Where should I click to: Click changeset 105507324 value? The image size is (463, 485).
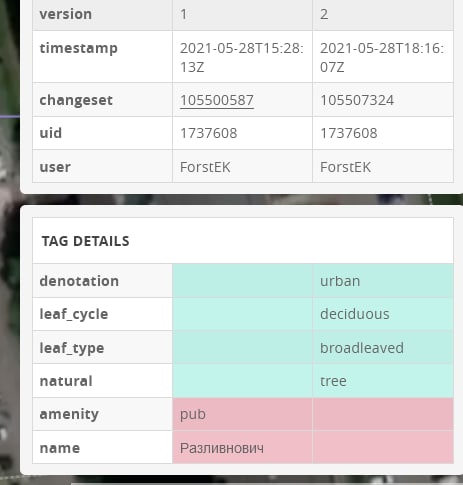tap(357, 100)
